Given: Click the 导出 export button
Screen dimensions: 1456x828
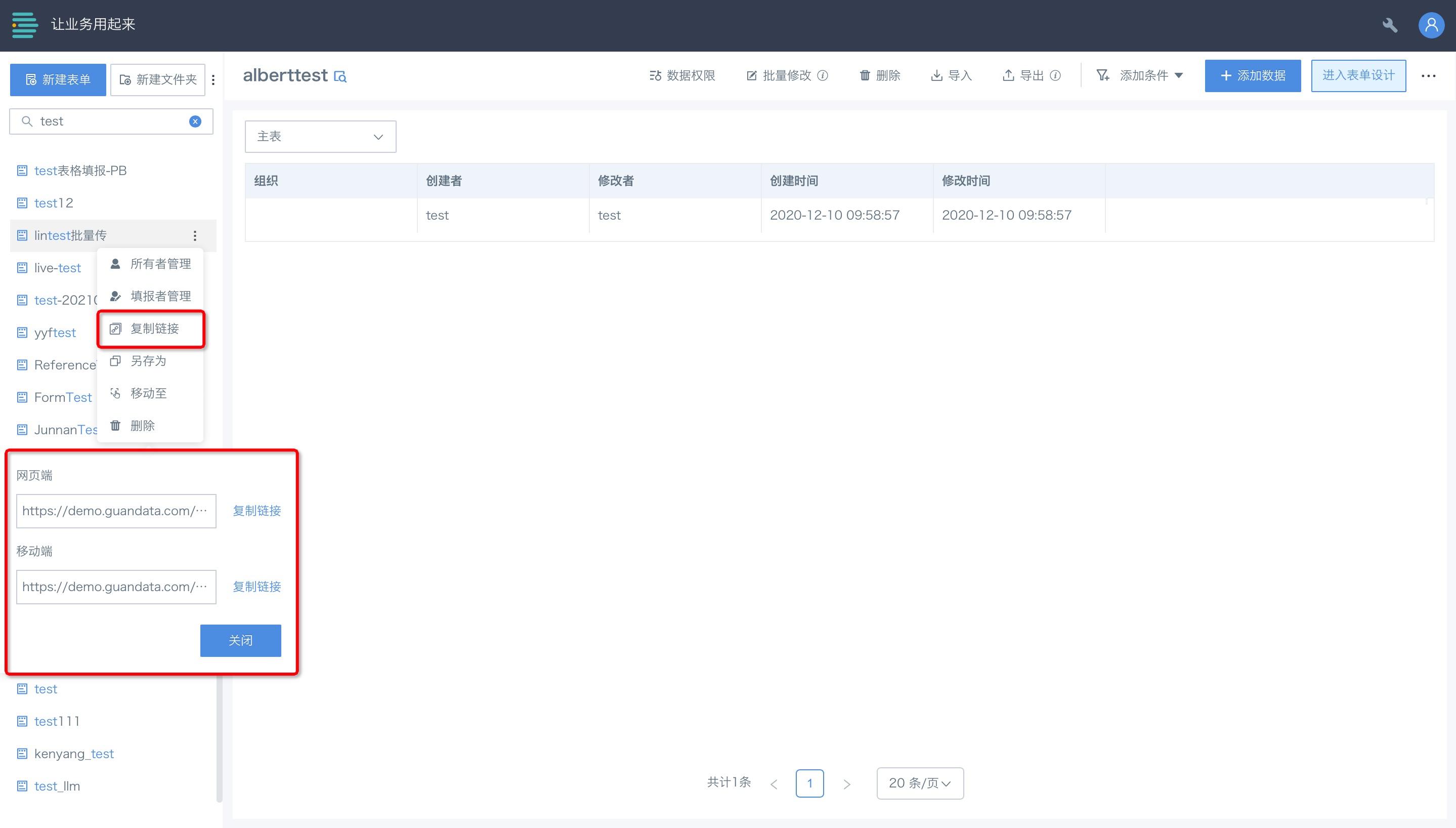Looking at the screenshot, I should [1023, 75].
